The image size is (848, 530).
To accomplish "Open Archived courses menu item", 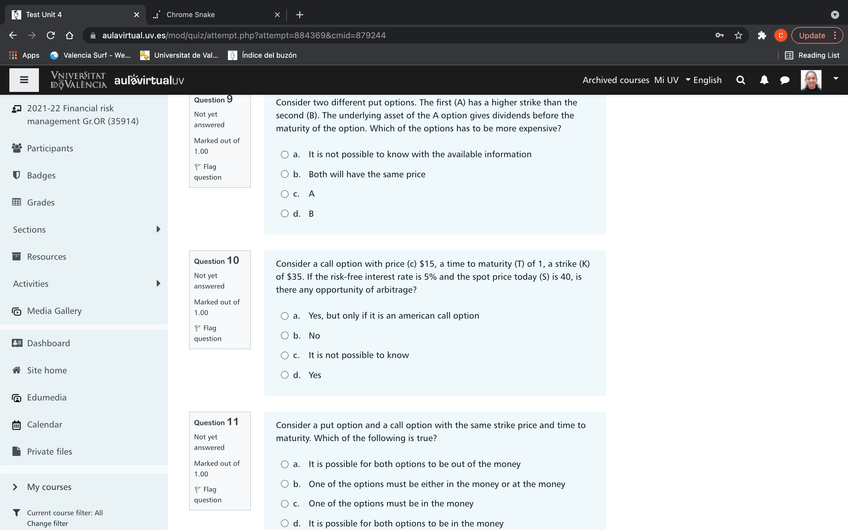I will pyautogui.click(x=615, y=80).
